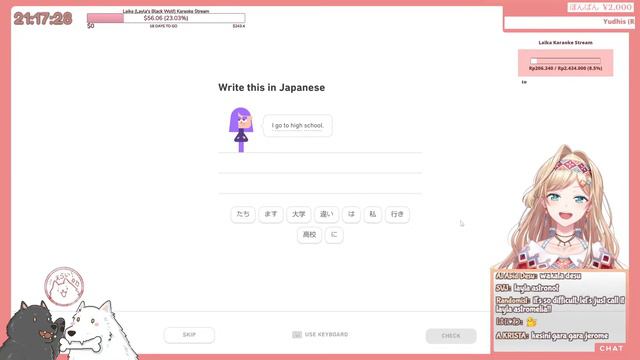Pick the 違い word tile

click(326, 214)
